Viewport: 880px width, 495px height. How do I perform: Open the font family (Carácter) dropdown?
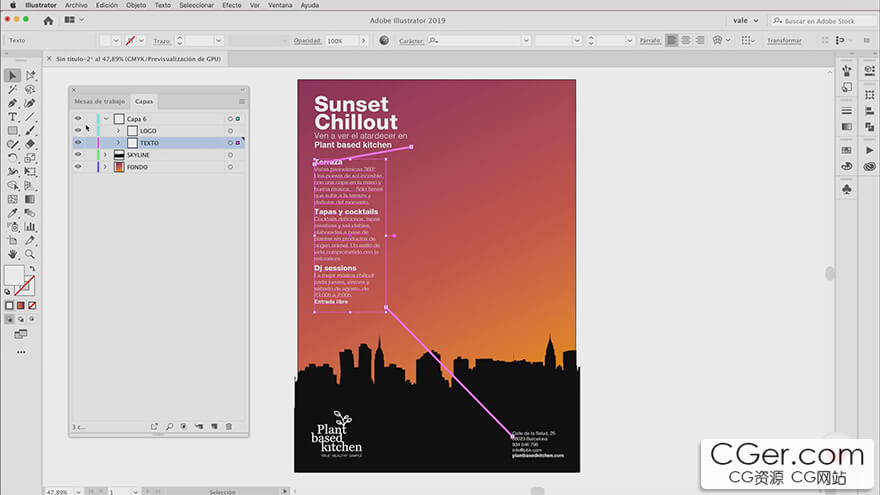(x=526, y=40)
